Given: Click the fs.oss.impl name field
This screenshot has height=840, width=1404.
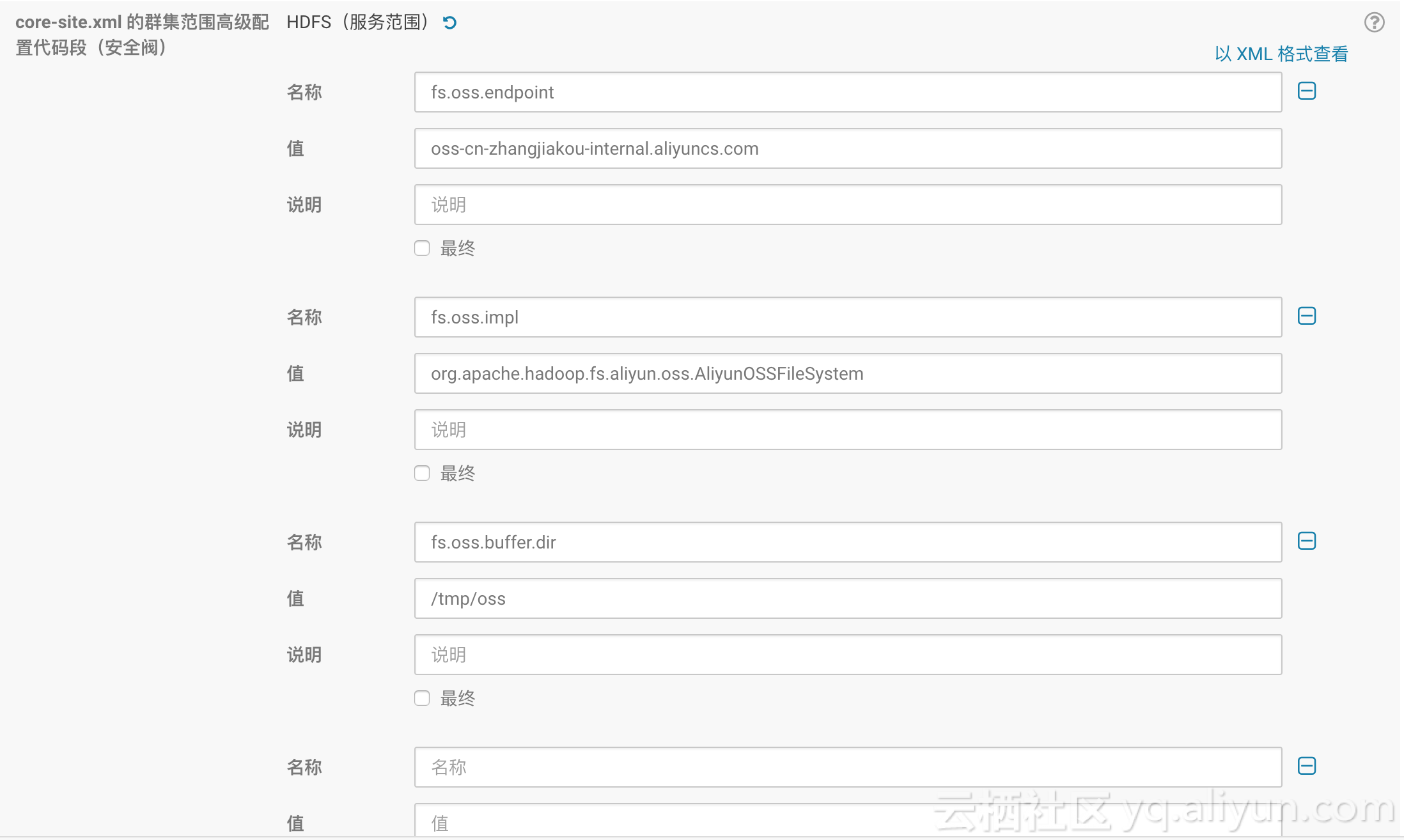Looking at the screenshot, I should [x=847, y=318].
